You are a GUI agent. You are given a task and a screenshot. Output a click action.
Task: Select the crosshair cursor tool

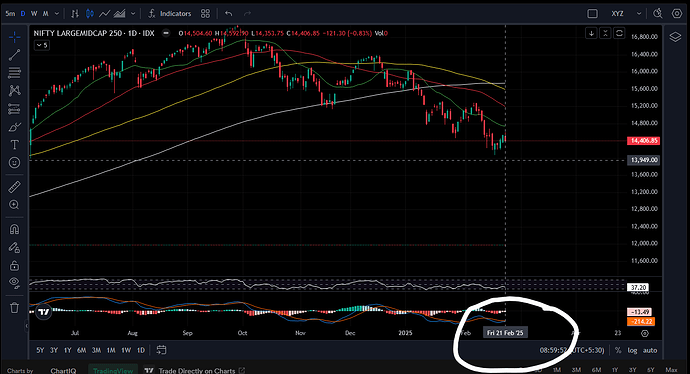click(15, 37)
